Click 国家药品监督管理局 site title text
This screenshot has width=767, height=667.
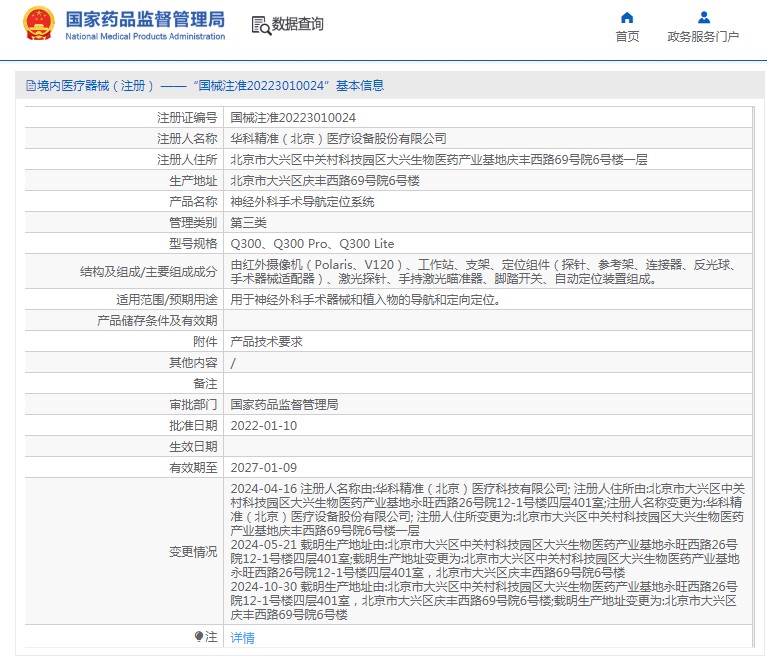tap(145, 19)
